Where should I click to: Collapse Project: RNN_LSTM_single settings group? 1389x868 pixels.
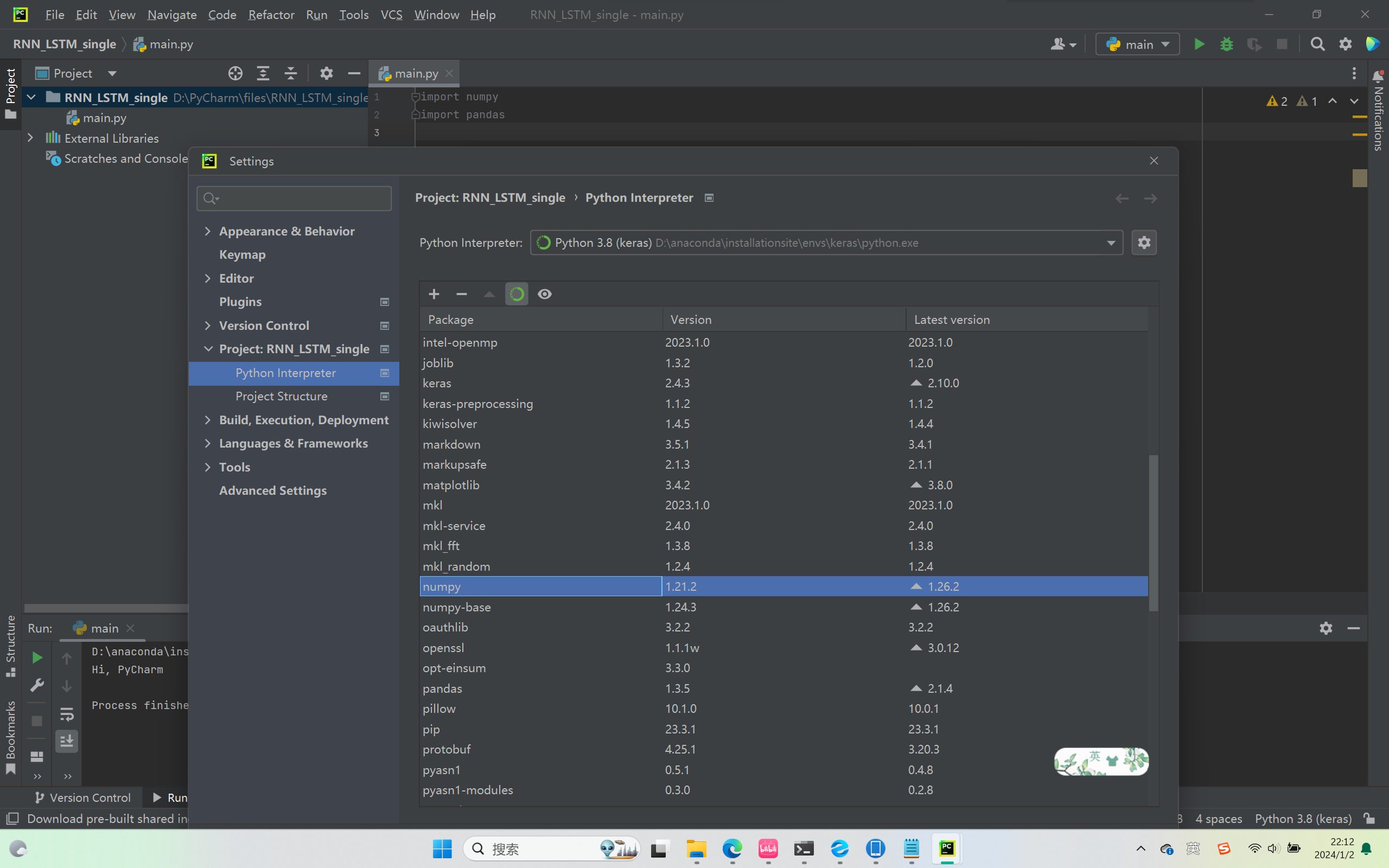[208, 349]
